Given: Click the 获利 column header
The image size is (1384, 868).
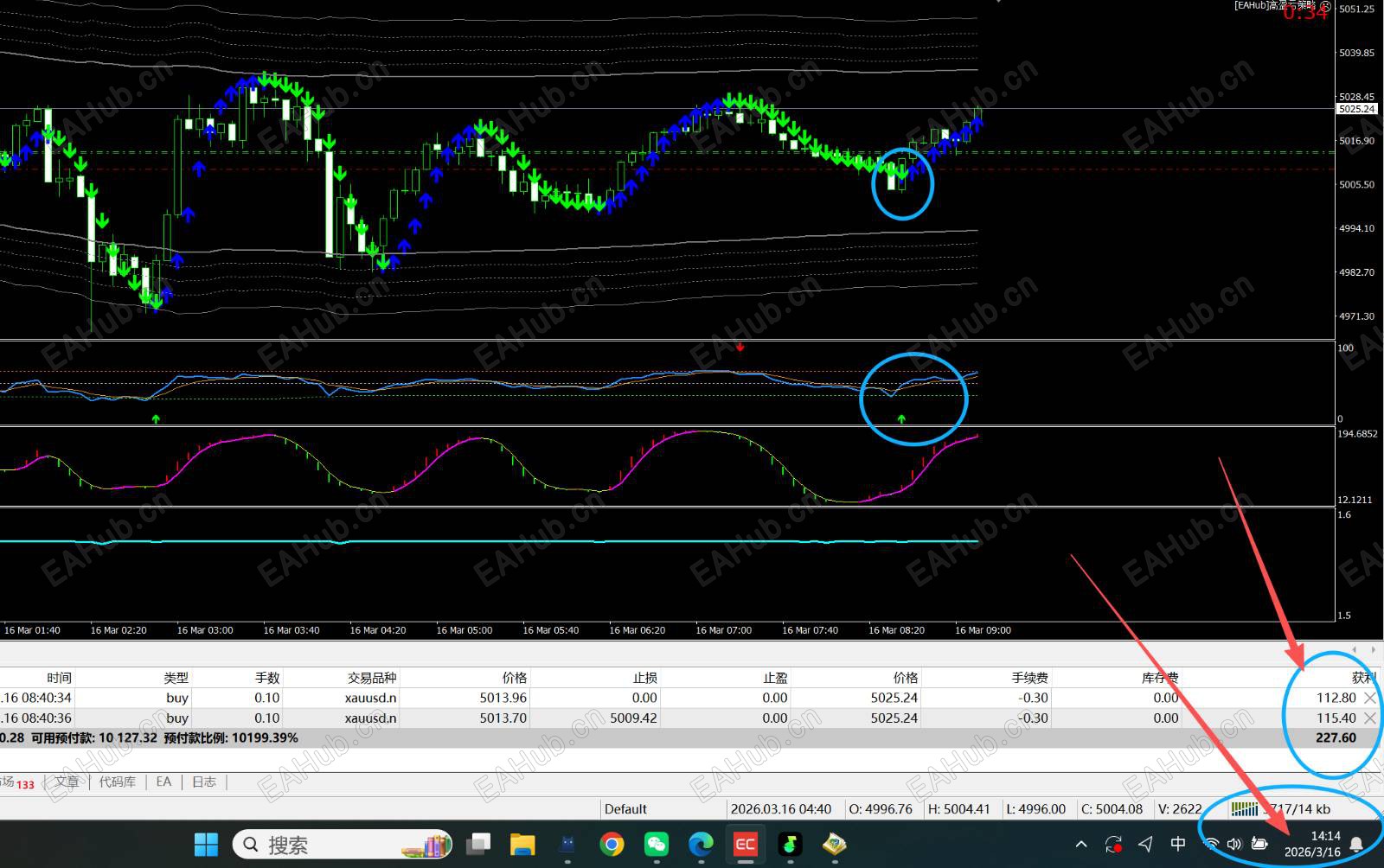Looking at the screenshot, I should pos(1363,678).
